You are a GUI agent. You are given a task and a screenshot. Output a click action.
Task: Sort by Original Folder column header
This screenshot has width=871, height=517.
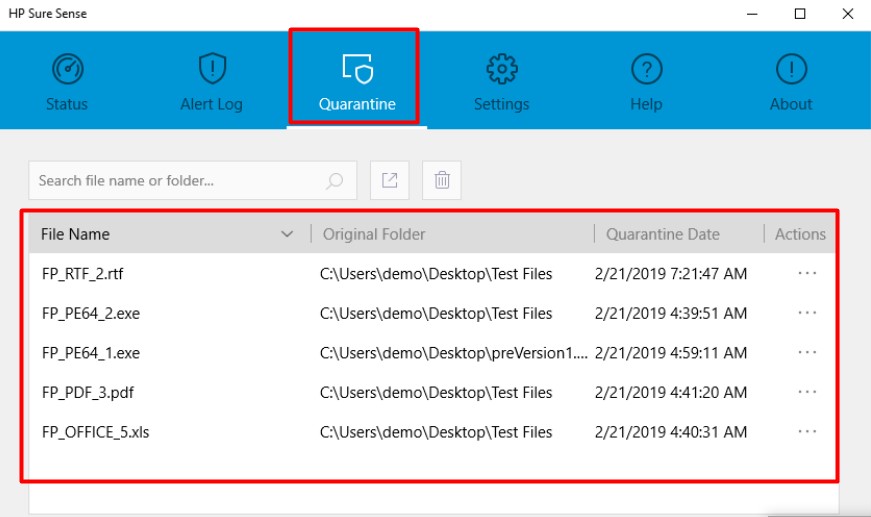point(374,234)
